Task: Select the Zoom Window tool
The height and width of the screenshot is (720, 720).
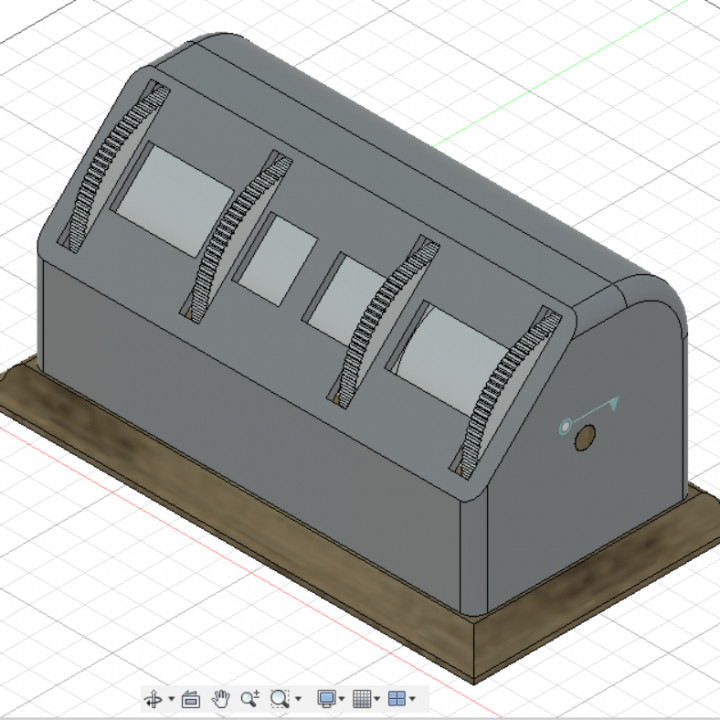Action: tap(280, 698)
